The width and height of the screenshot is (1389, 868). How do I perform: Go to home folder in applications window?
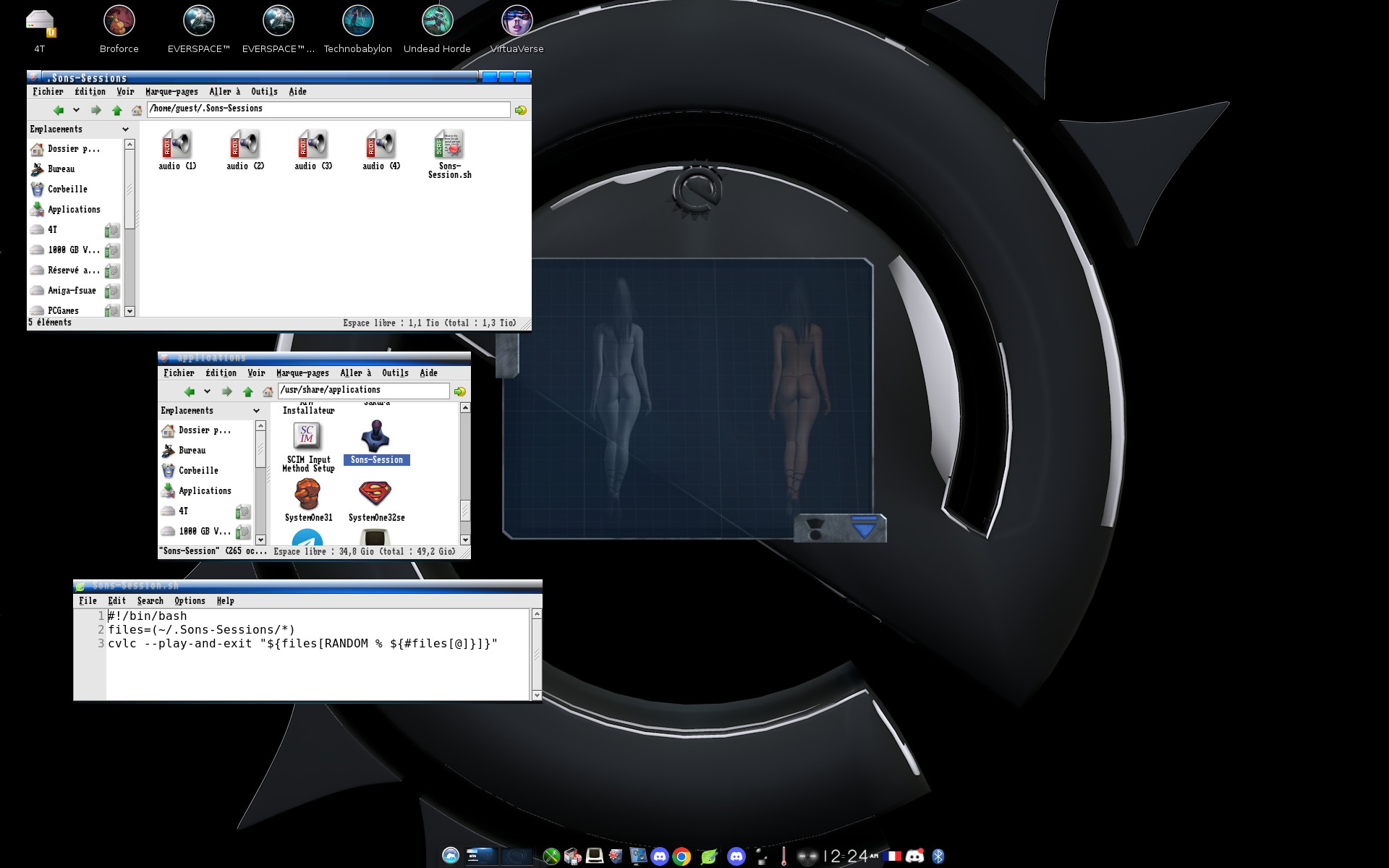click(268, 391)
